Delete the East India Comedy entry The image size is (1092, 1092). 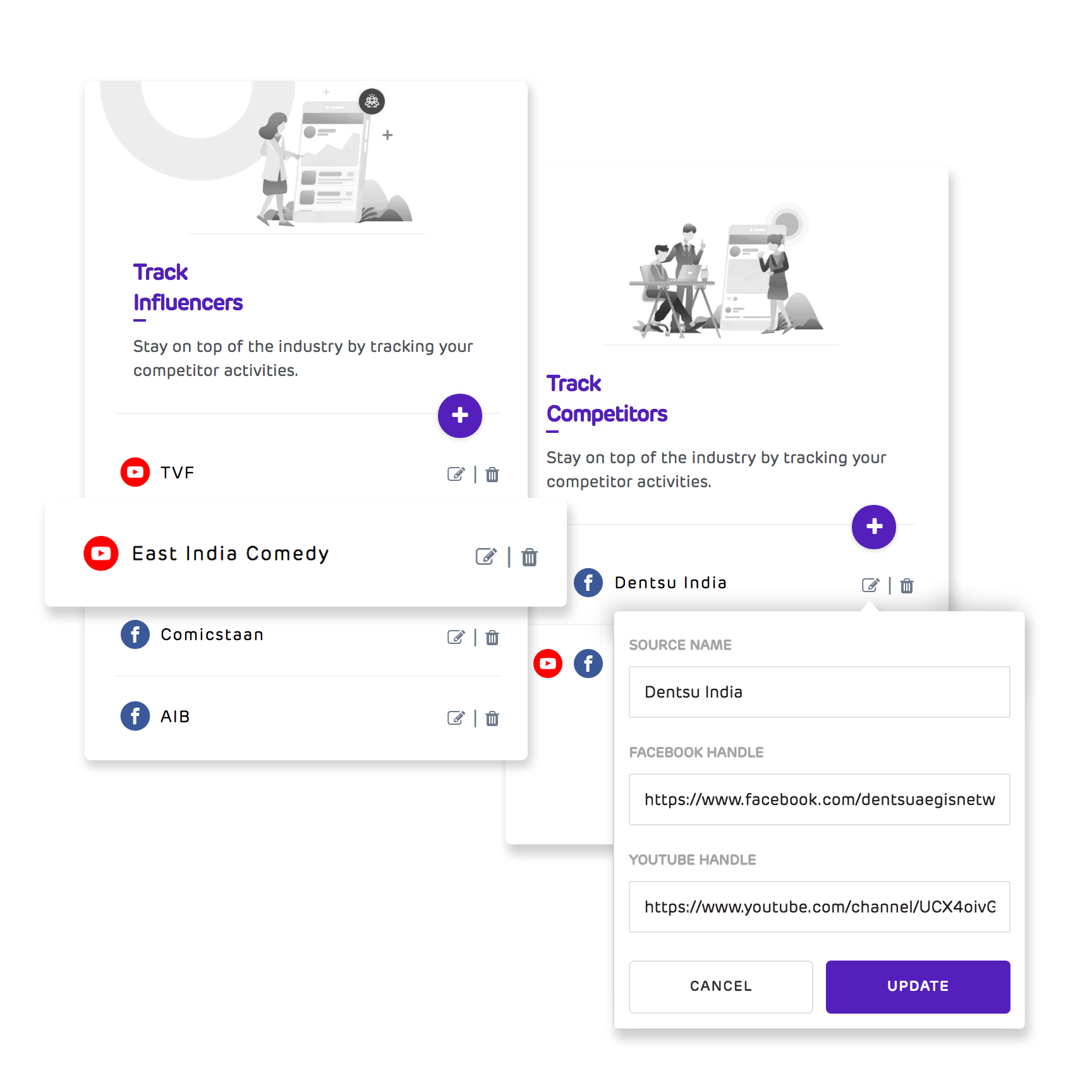[x=530, y=557]
